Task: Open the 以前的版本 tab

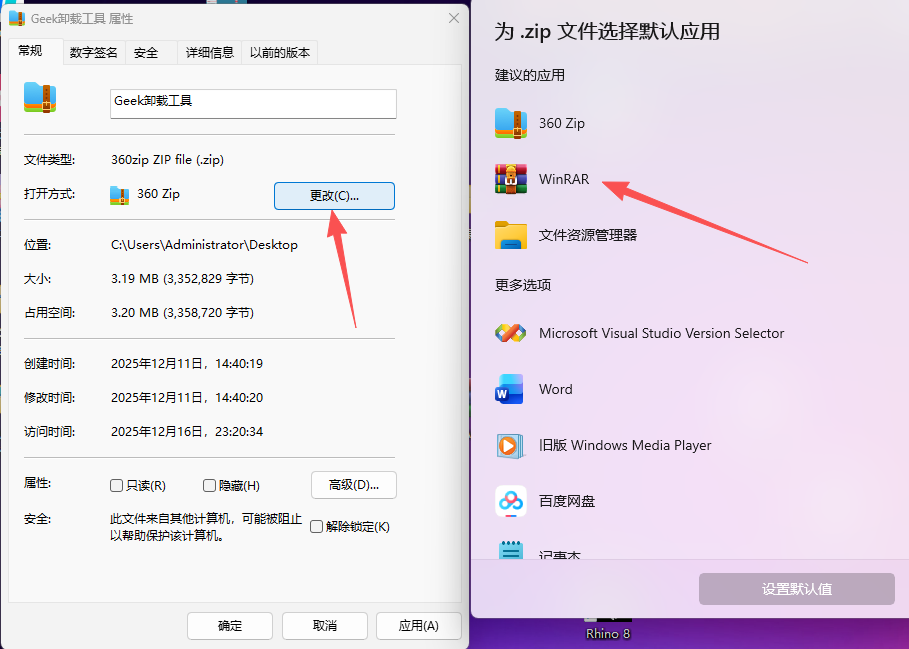Action: click(279, 52)
